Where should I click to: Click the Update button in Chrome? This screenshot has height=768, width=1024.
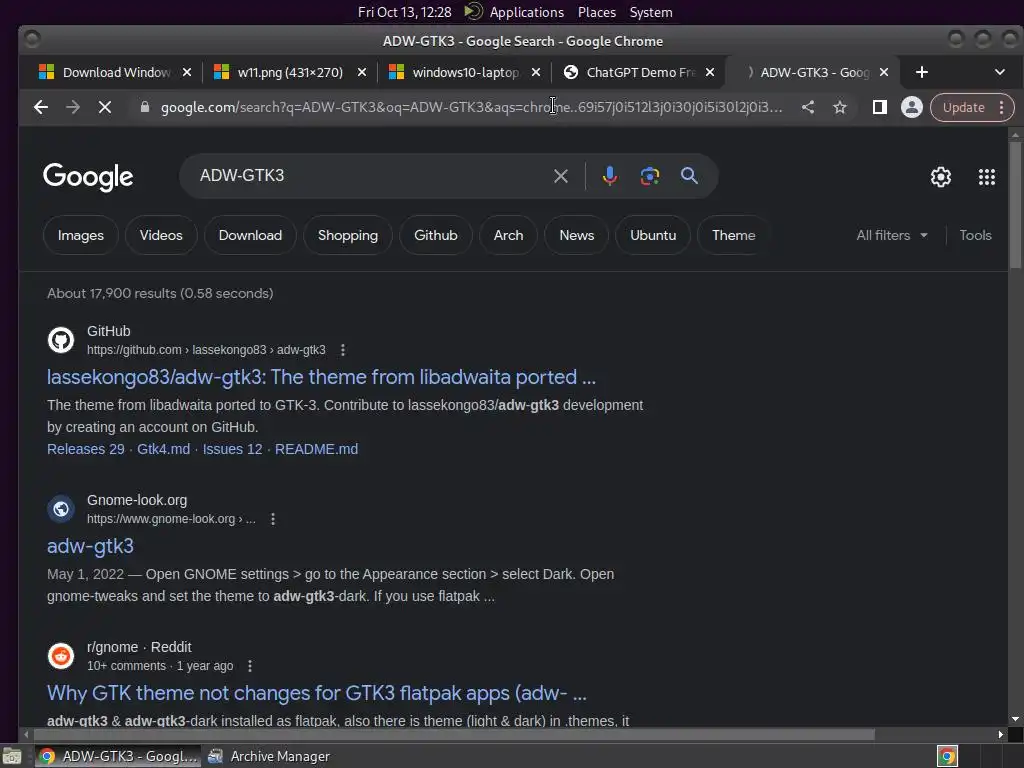coord(963,108)
